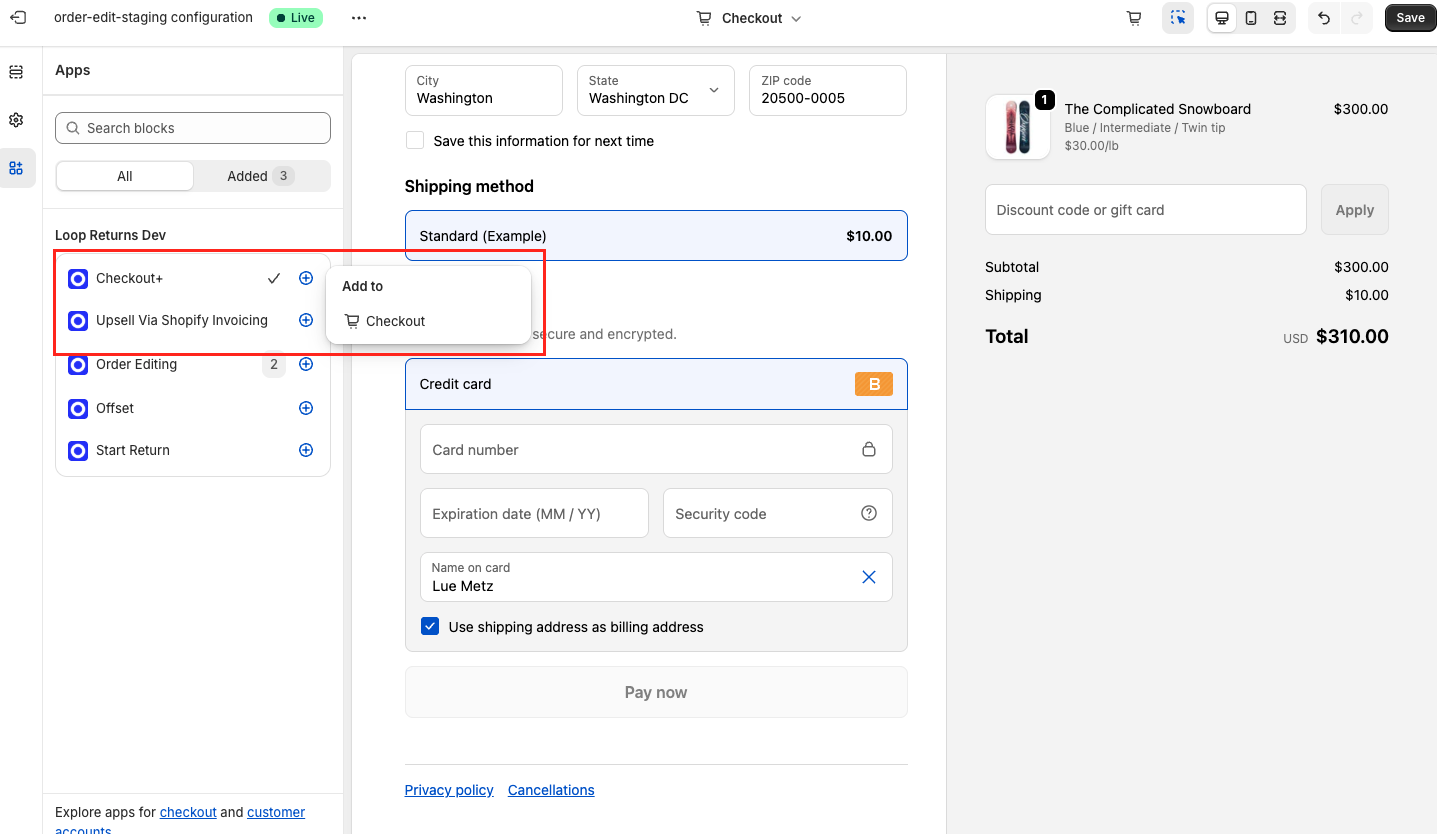The image size is (1437, 834).
Task: Open the settings gear in left sidebar
Action: click(16, 120)
